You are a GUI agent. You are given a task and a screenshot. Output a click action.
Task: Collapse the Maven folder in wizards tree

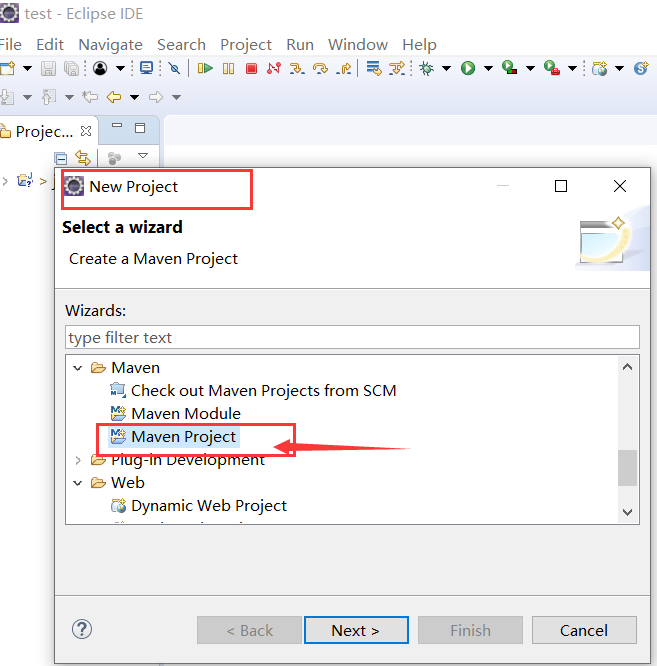pos(77,368)
